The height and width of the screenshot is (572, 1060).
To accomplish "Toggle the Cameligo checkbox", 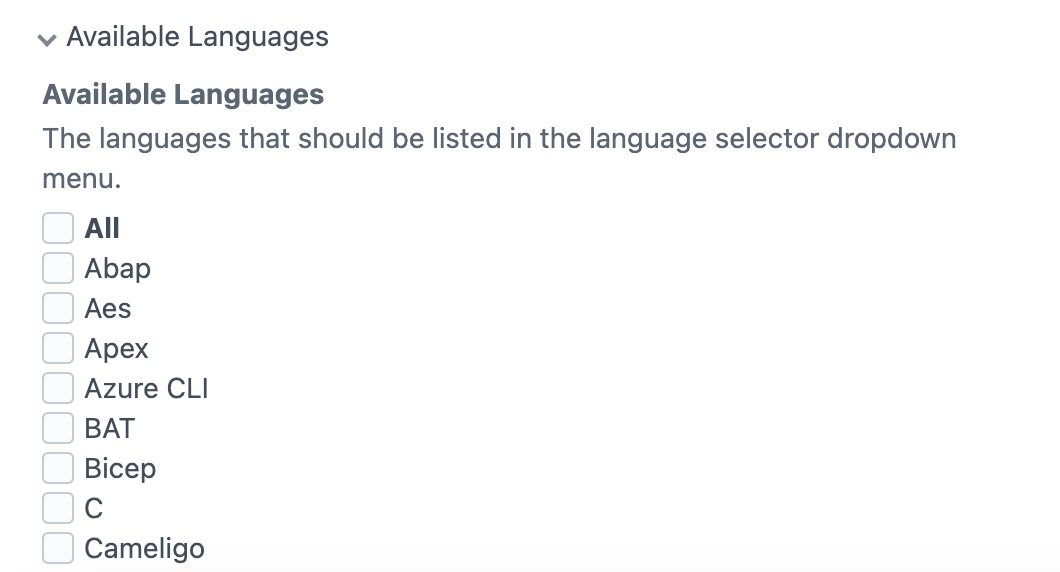I will (x=58, y=548).
